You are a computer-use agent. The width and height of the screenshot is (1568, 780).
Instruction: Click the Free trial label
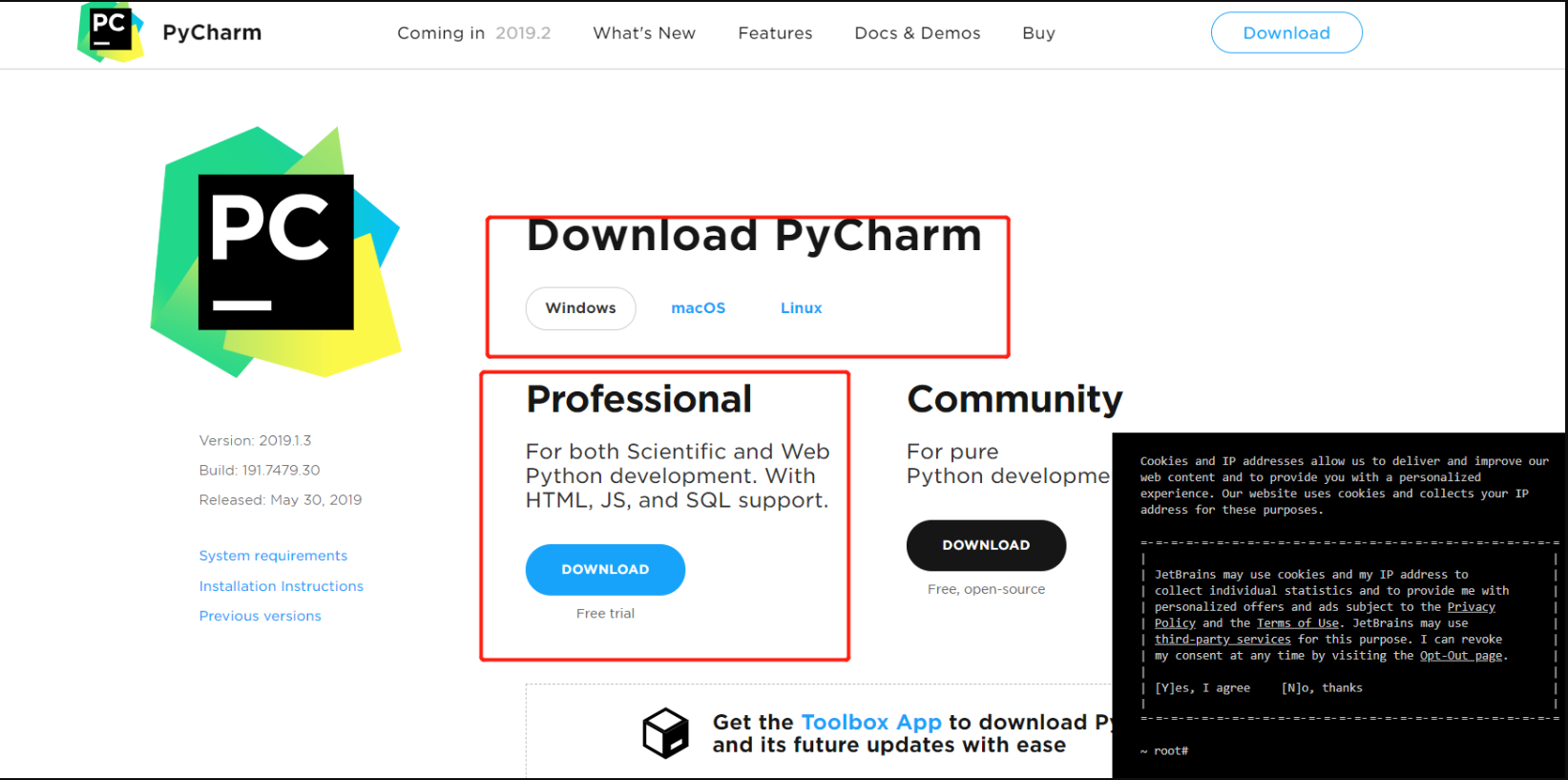click(605, 614)
